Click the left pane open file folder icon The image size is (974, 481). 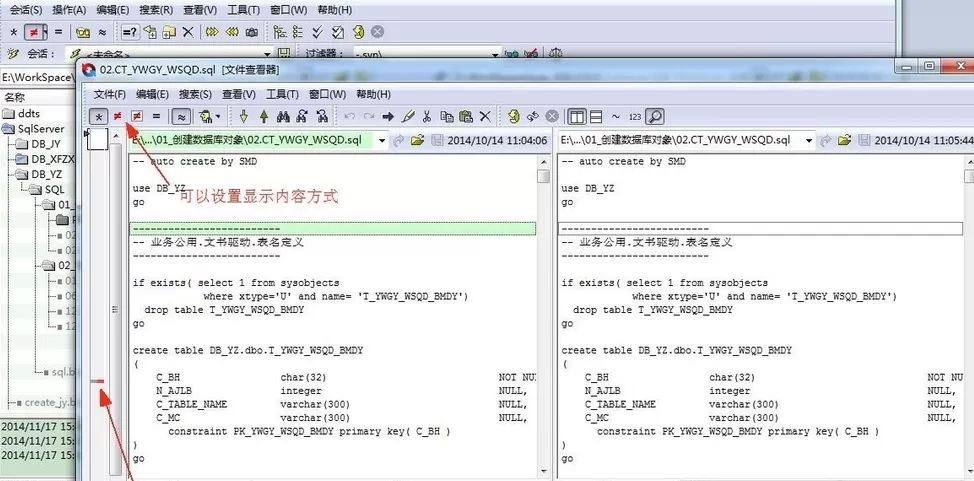(x=417, y=140)
